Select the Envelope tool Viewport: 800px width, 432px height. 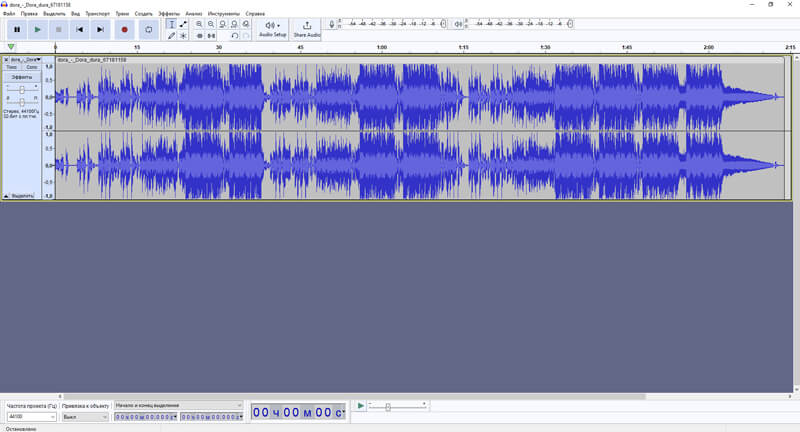183,24
